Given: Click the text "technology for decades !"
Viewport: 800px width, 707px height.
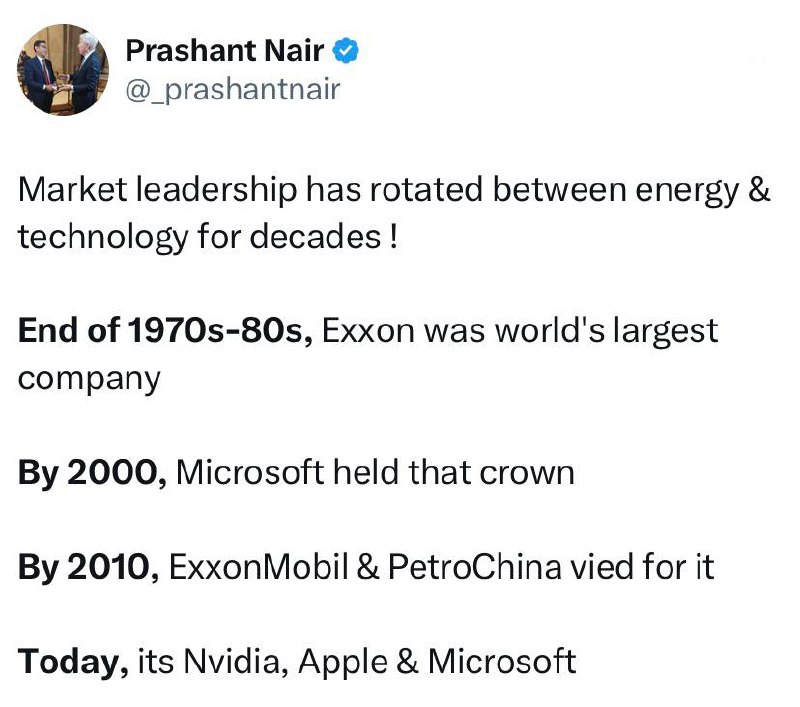Looking at the screenshot, I should pyautogui.click(x=207, y=237).
